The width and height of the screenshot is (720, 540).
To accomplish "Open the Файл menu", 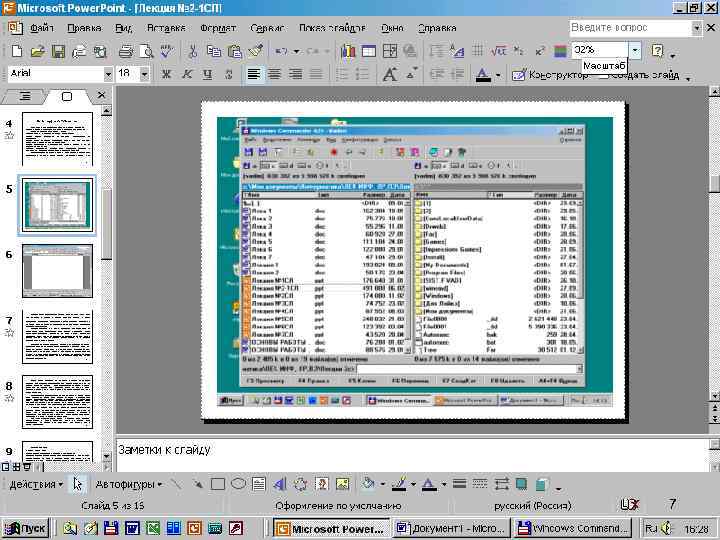I will (42, 28).
